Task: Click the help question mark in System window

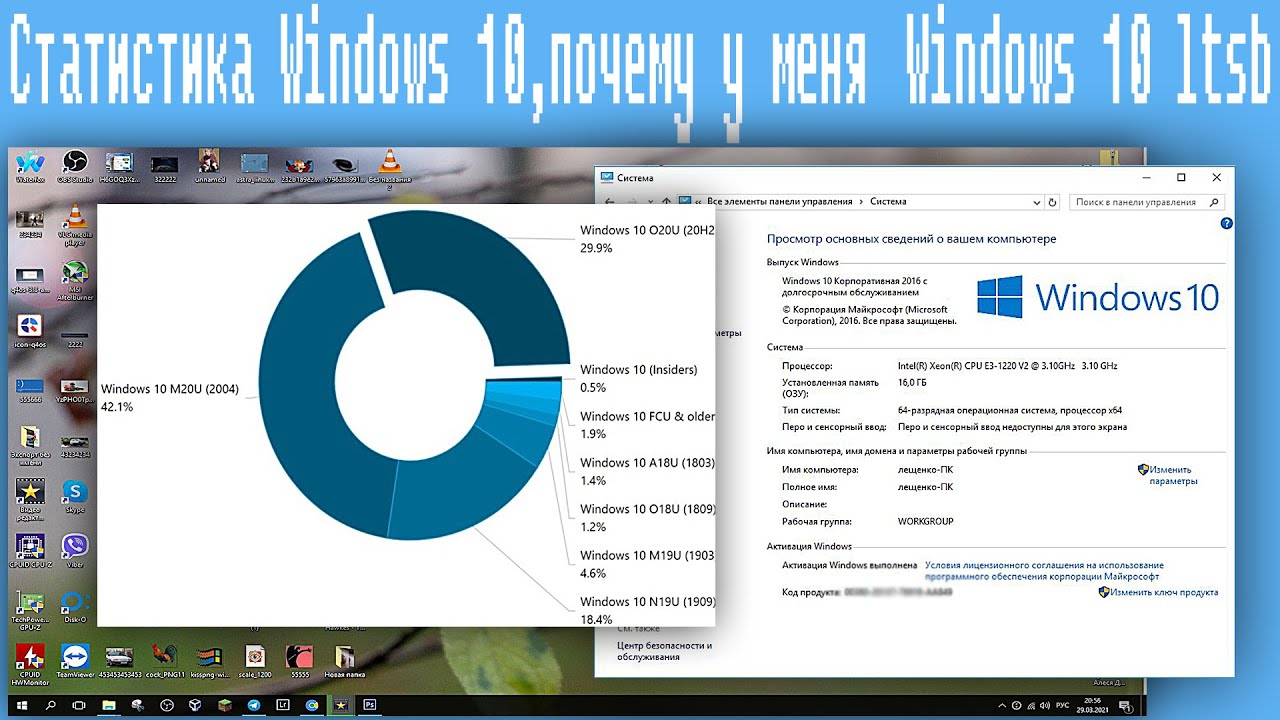Action: [1226, 224]
